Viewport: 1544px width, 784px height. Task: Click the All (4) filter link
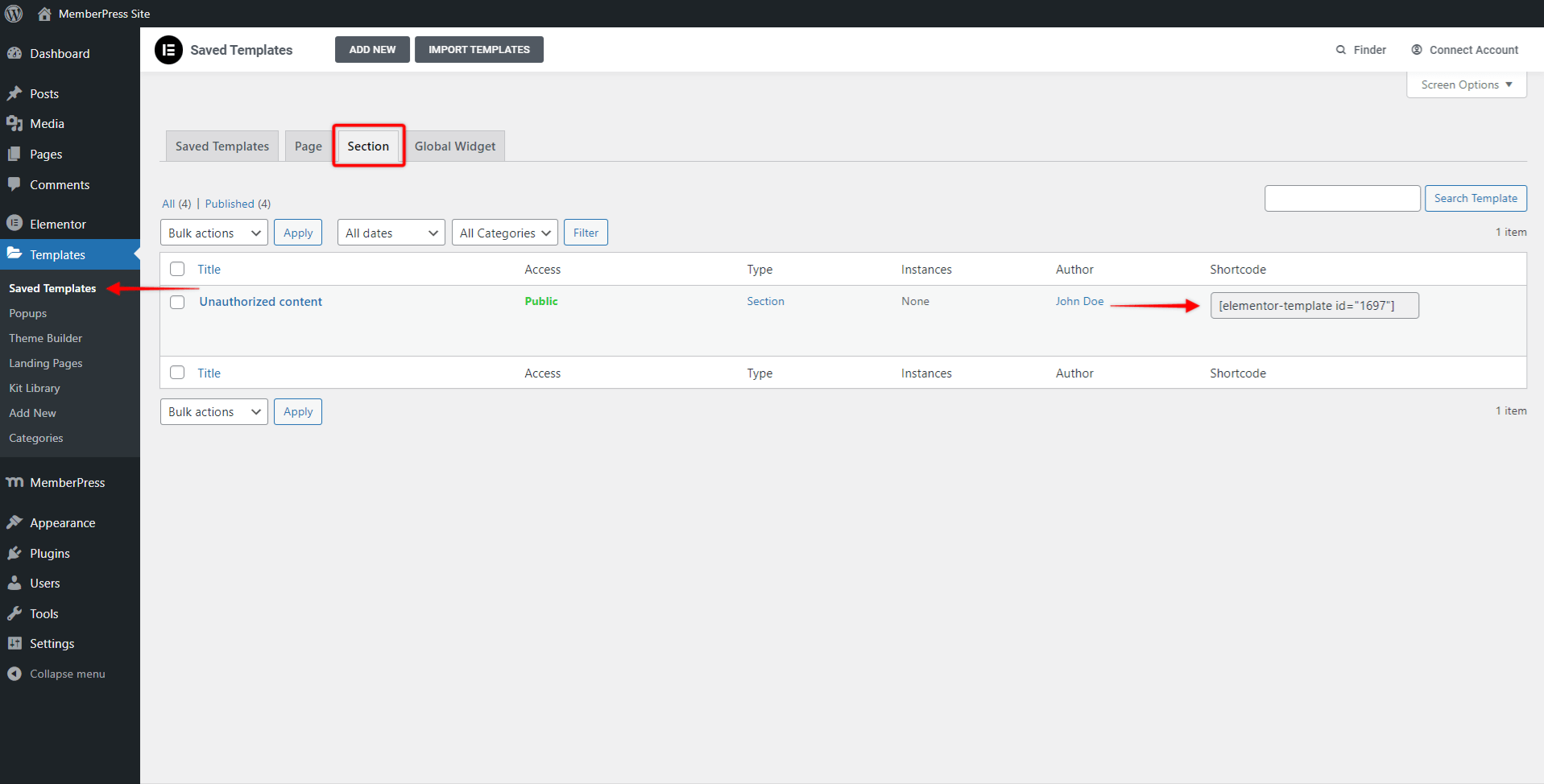[x=176, y=204]
